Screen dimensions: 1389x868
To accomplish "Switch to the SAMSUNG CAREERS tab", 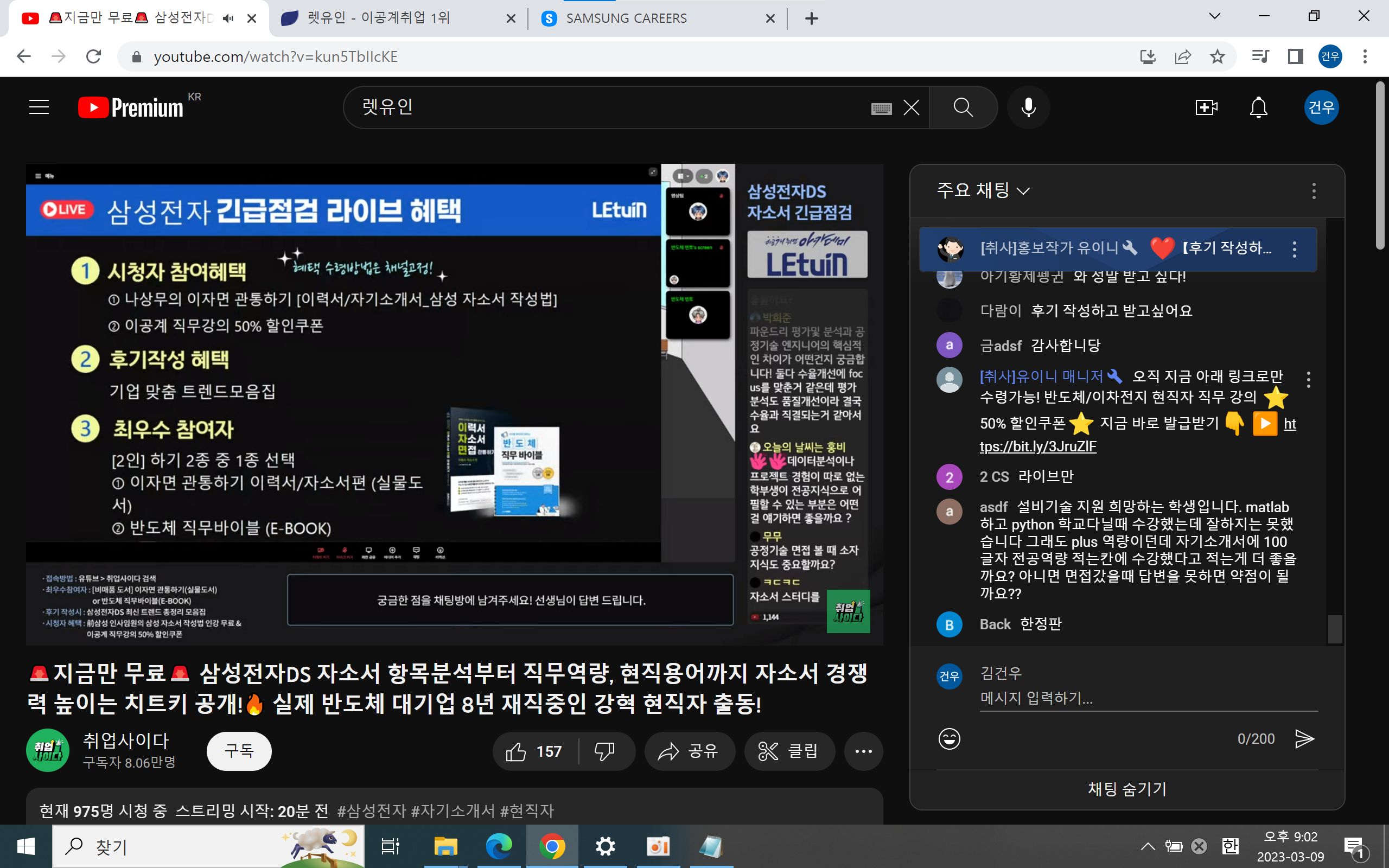I will 626,18.
